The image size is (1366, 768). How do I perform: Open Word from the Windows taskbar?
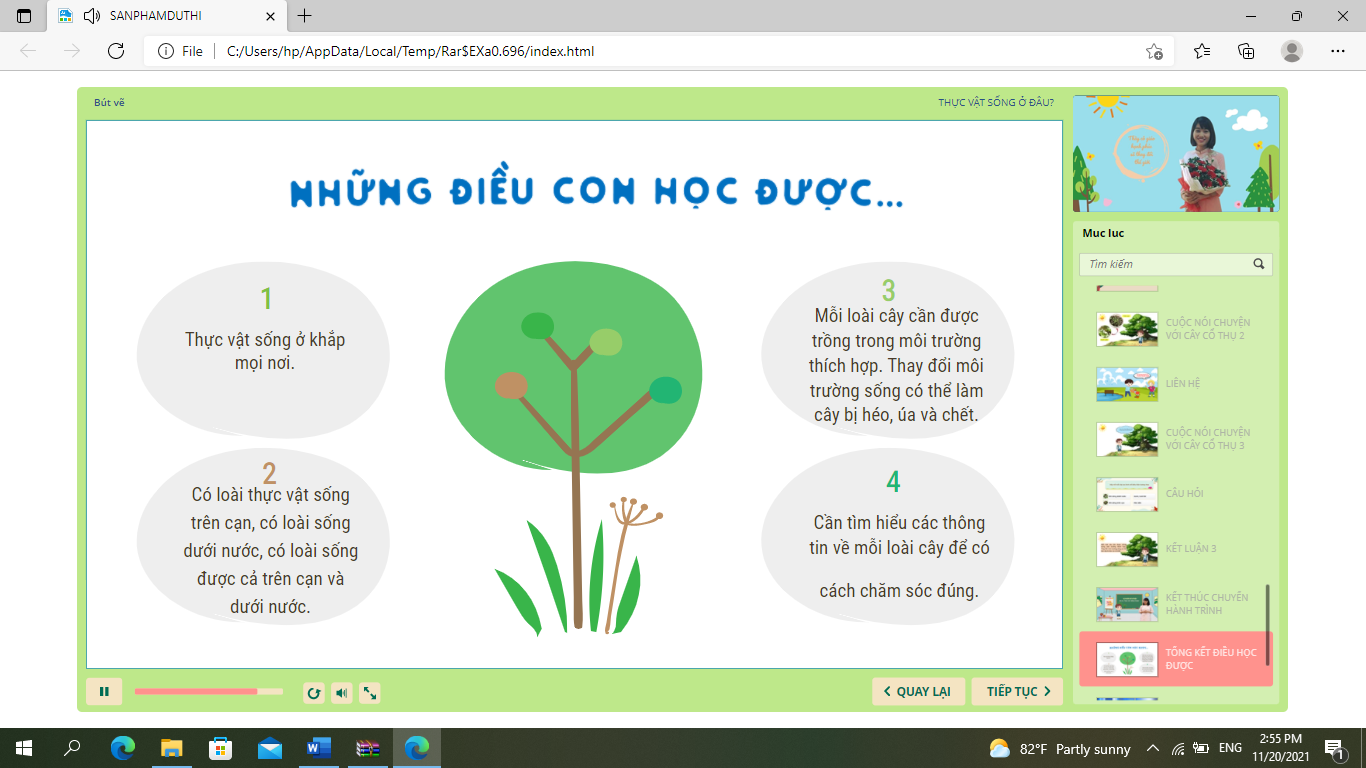click(319, 748)
